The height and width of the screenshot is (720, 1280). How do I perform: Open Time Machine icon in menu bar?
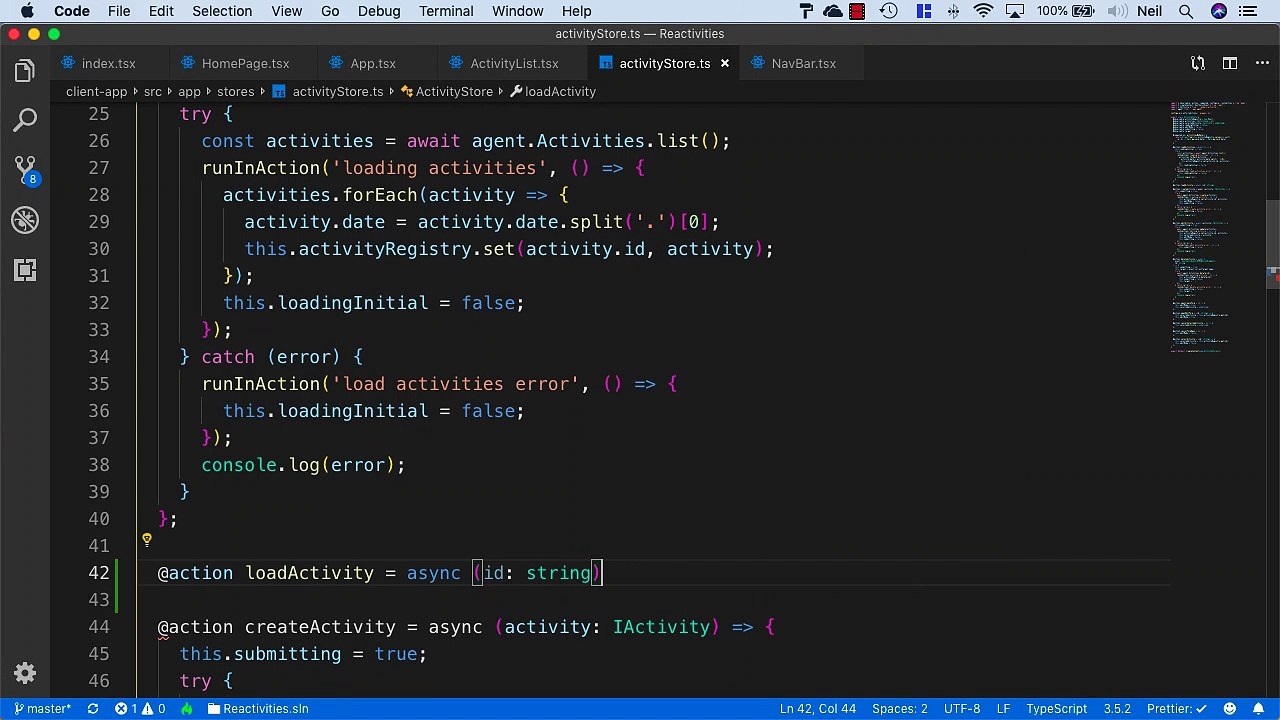click(889, 11)
